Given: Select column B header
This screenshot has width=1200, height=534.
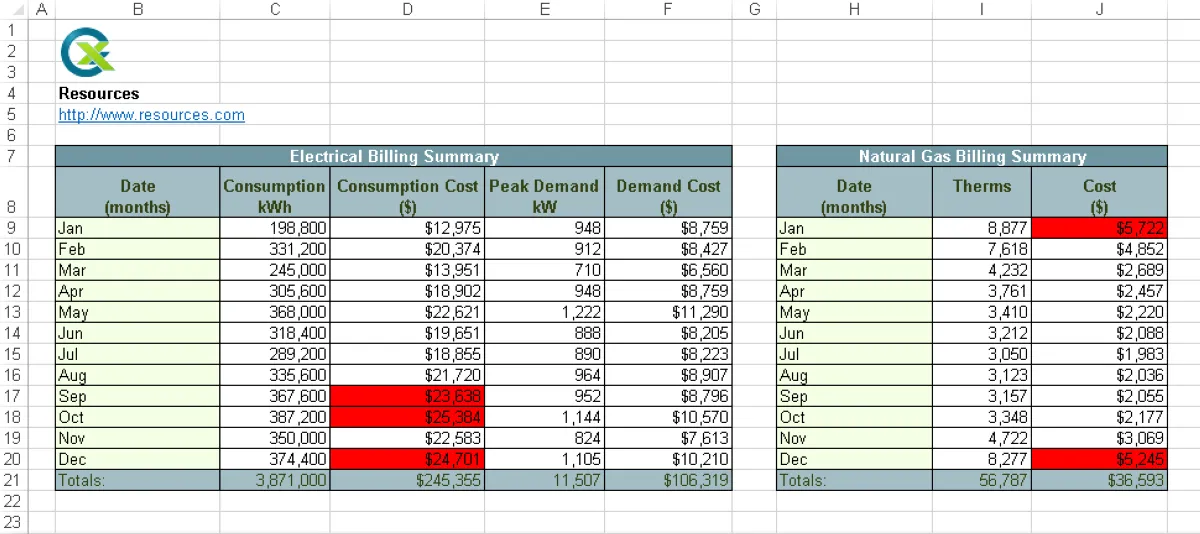Looking at the screenshot, I should coord(138,9).
